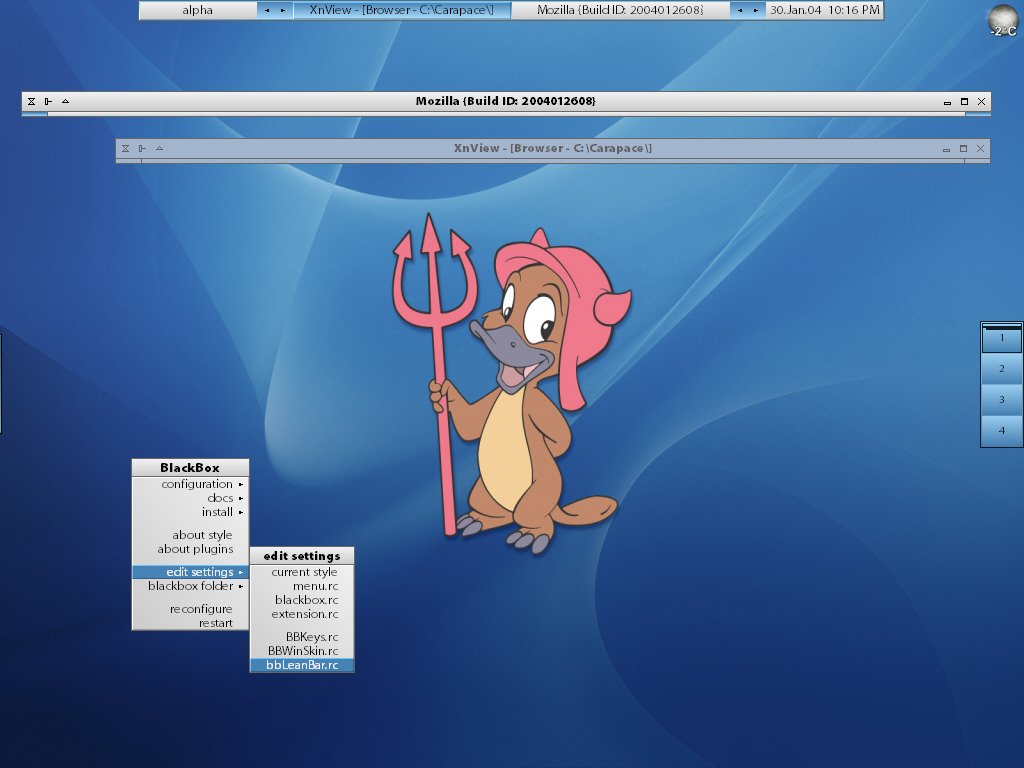Image resolution: width=1024 pixels, height=768 pixels.
Task: Roll up the XnView window with the triangle icon
Action: coord(159,148)
